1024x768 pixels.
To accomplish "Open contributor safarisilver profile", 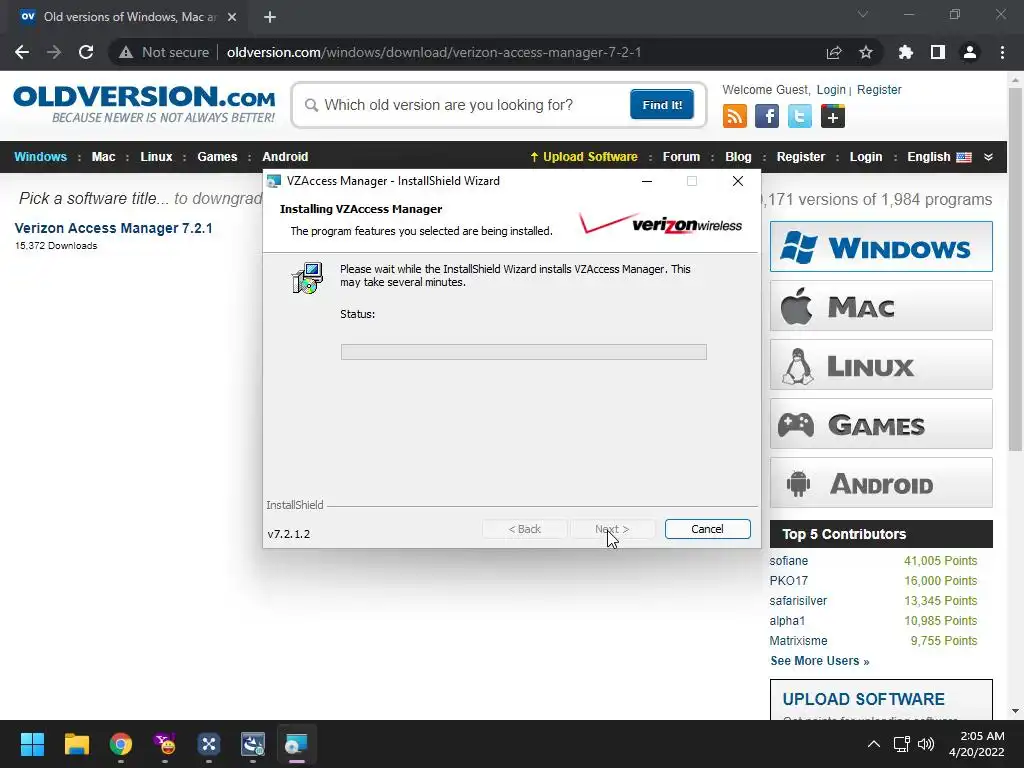I will pyautogui.click(x=798, y=601).
